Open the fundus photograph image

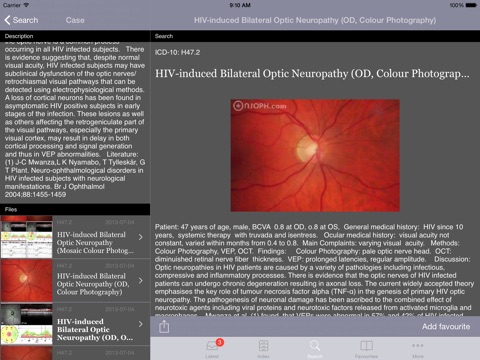tap(315, 155)
